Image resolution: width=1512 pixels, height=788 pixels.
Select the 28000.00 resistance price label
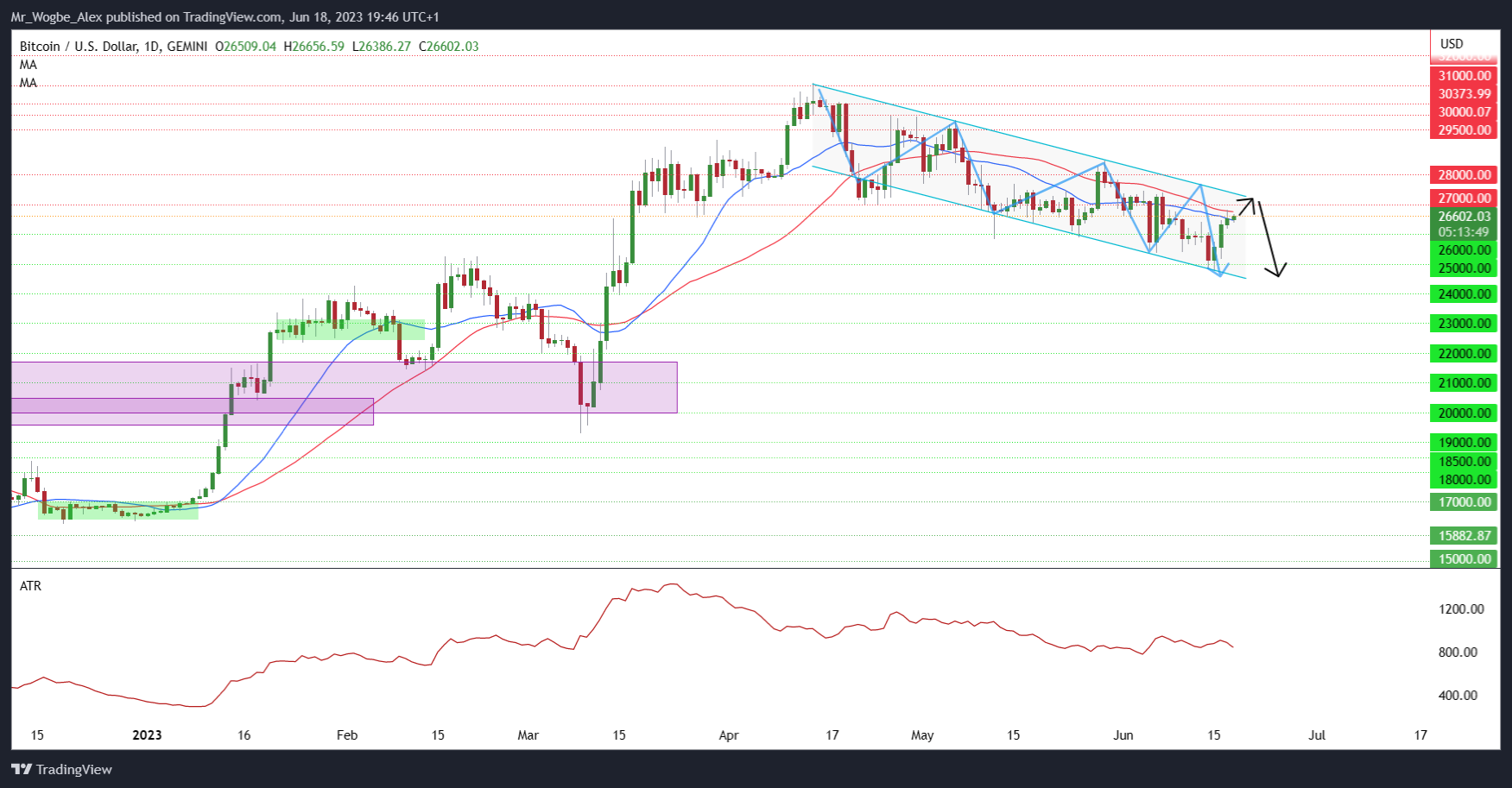click(1464, 175)
